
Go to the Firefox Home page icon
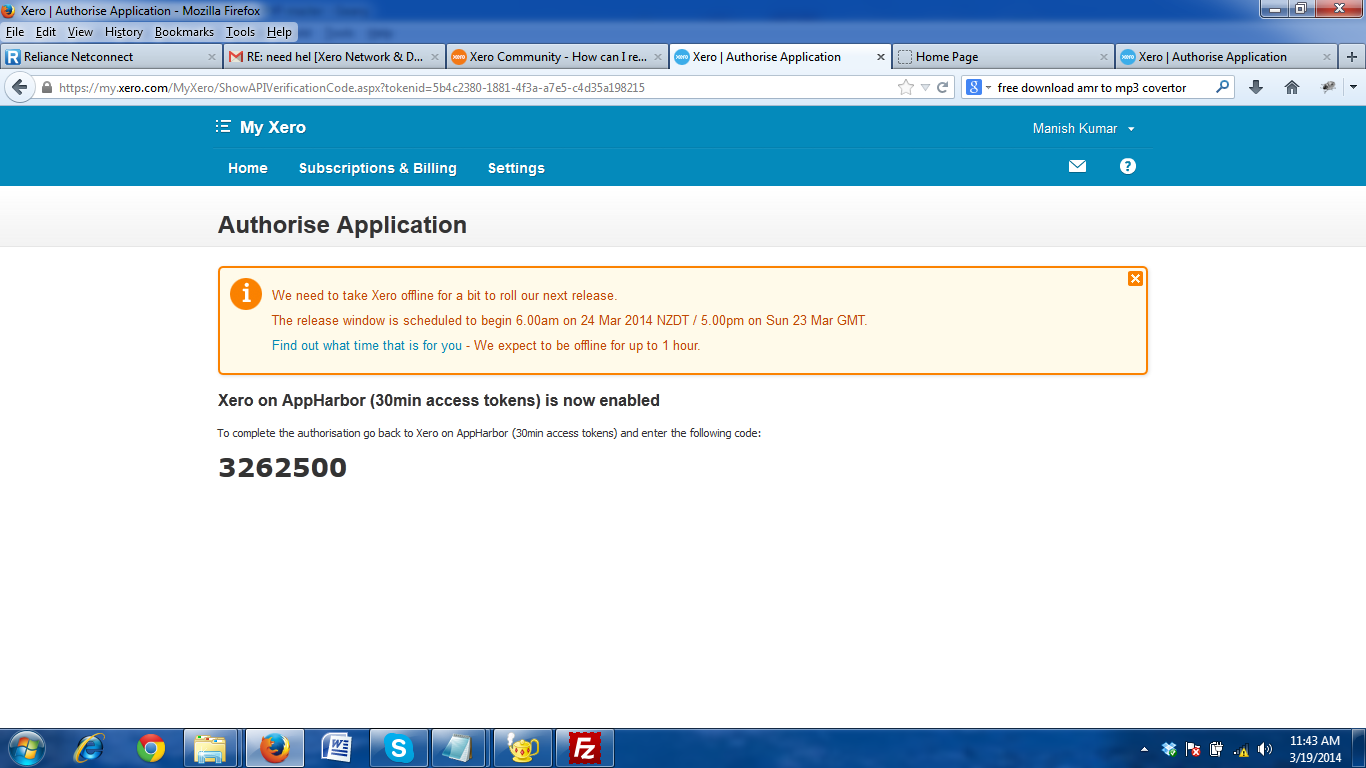click(1292, 87)
